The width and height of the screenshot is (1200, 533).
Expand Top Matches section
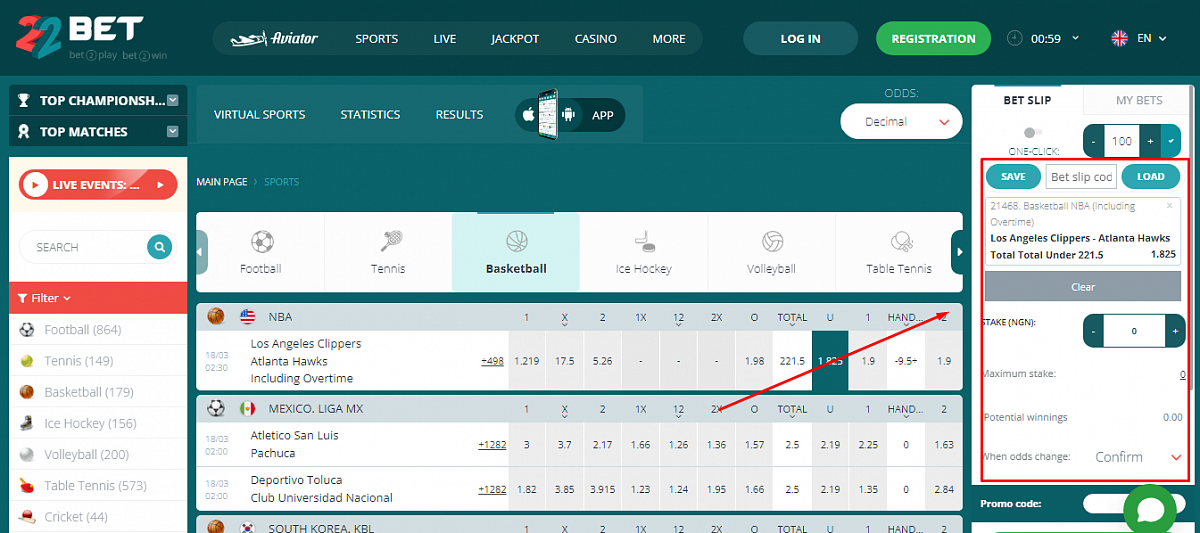(172, 131)
